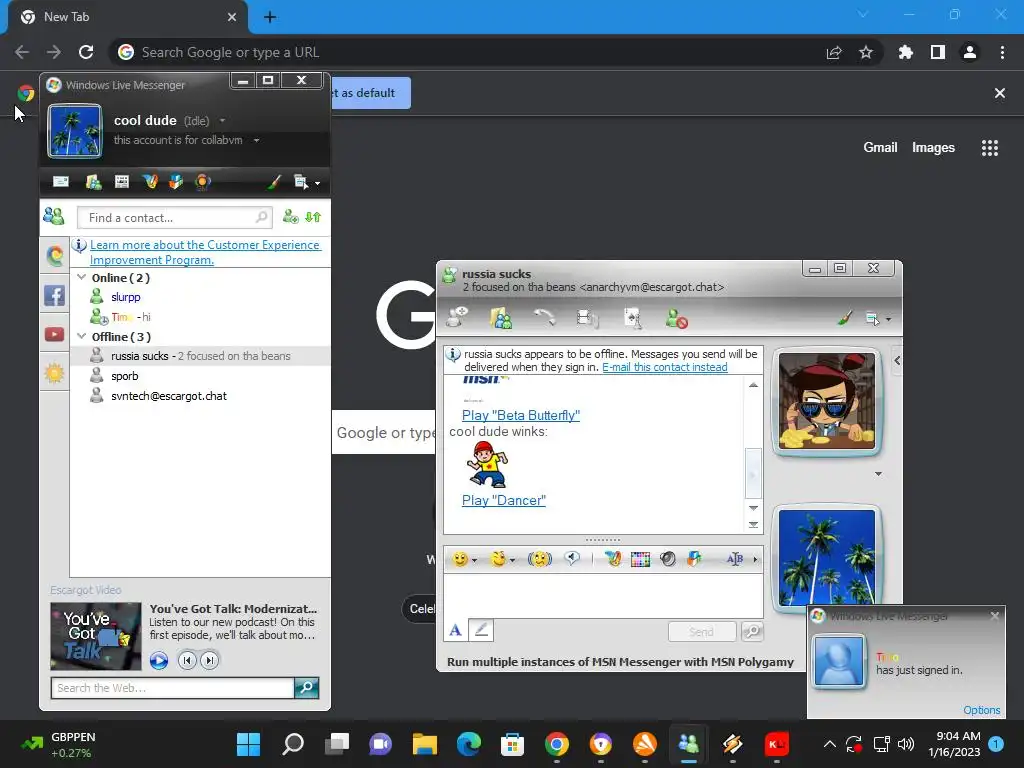This screenshot has height=768, width=1024.
Task: Select offline contact sporb
Action: tap(125, 376)
